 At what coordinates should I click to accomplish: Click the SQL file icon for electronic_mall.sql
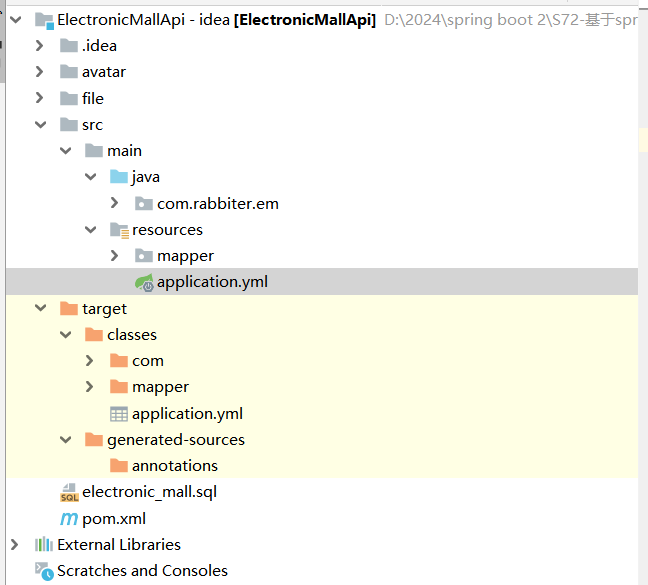coord(69,492)
